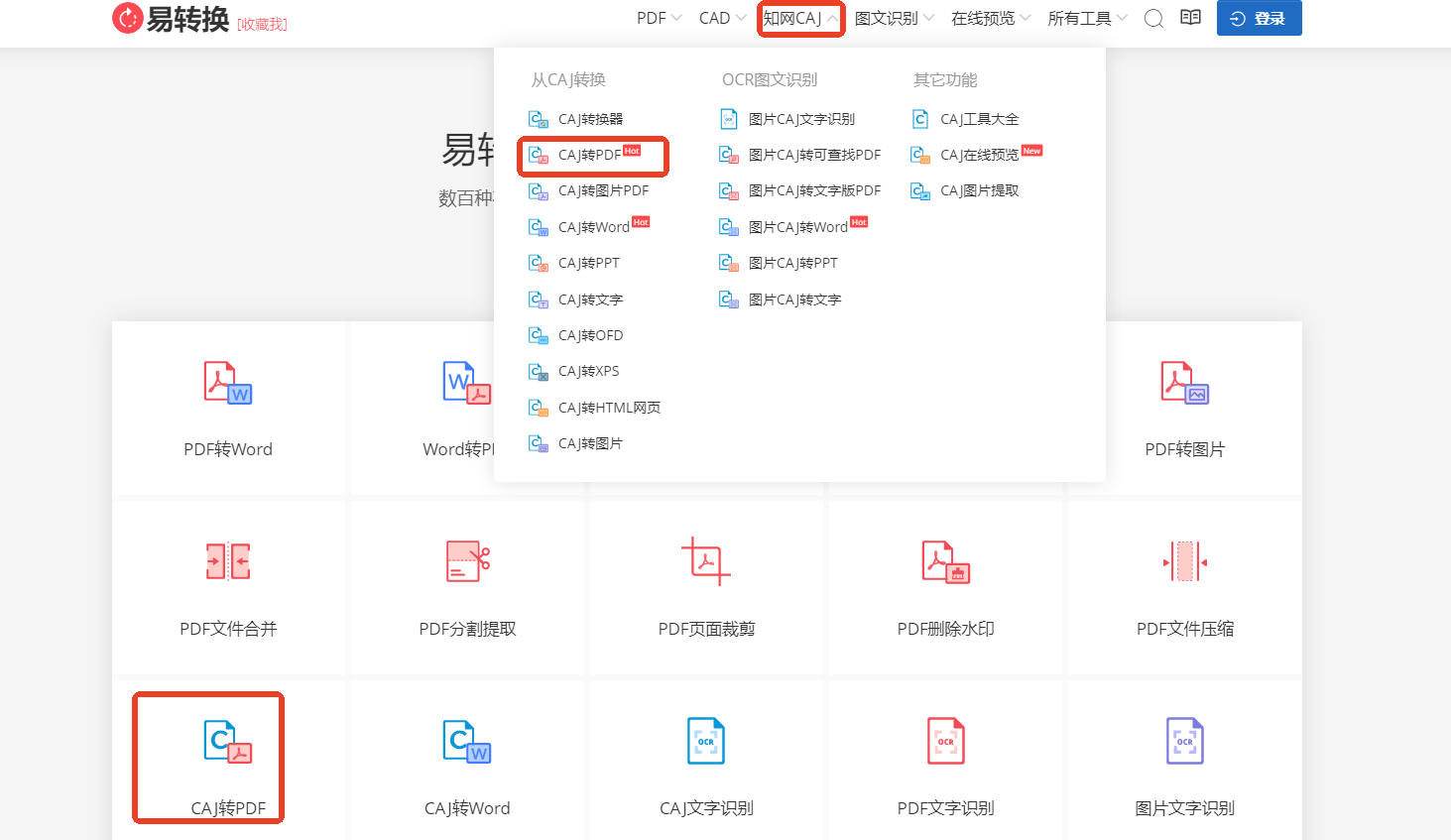The image size is (1451, 840).
Task: Expand the 图文识别 dropdown menu
Action: [895, 18]
